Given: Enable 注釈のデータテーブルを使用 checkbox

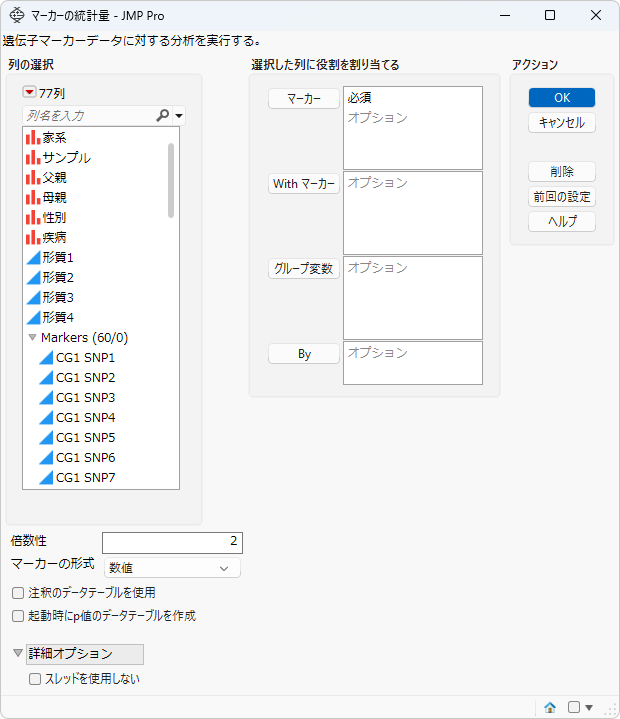Looking at the screenshot, I should (x=18, y=593).
